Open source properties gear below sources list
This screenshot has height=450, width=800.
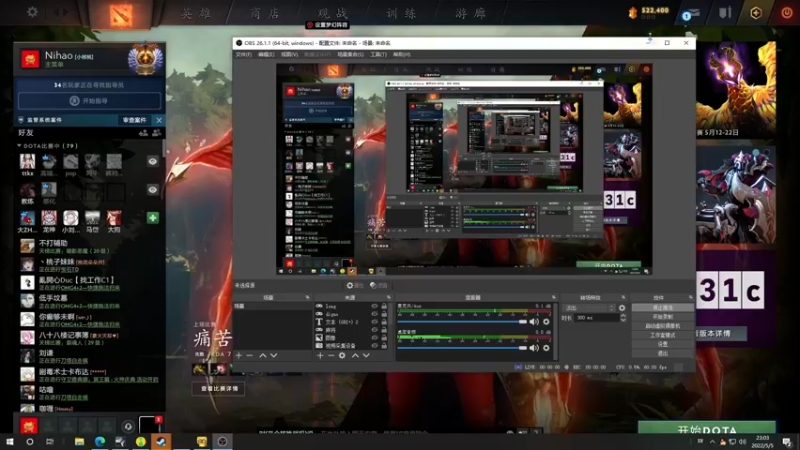pyautogui.click(x=342, y=355)
